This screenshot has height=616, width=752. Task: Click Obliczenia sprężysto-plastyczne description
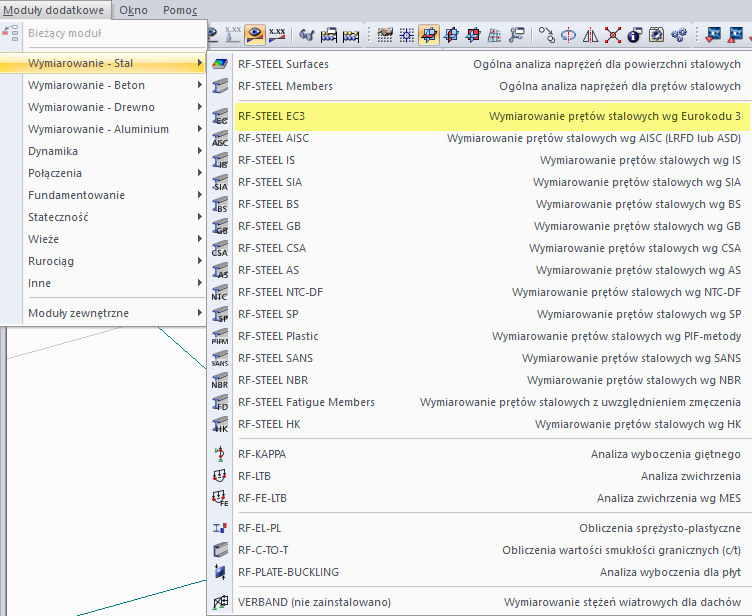(660, 528)
